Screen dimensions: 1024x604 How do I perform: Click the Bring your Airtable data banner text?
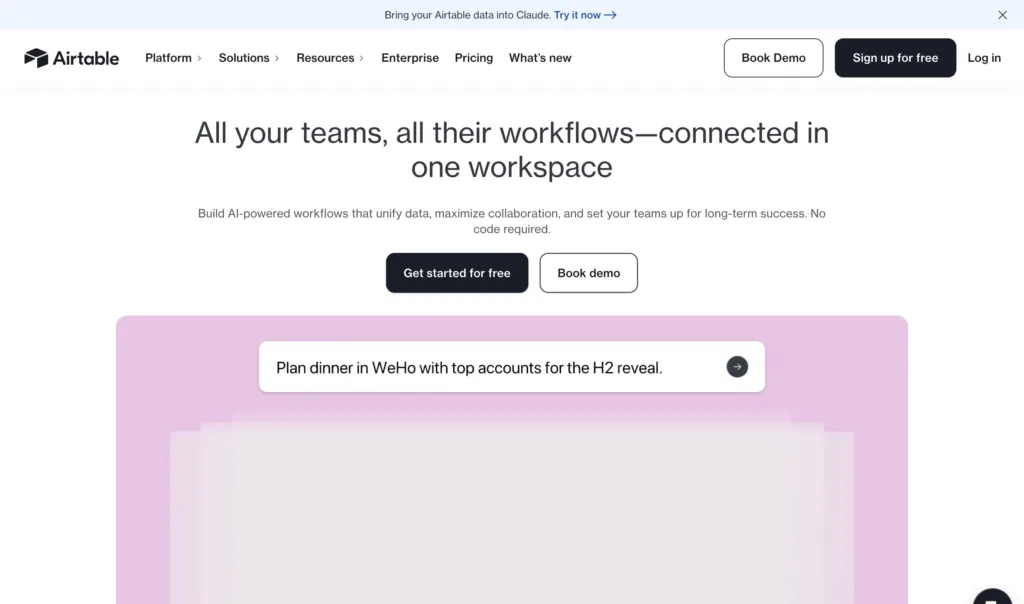(468, 15)
